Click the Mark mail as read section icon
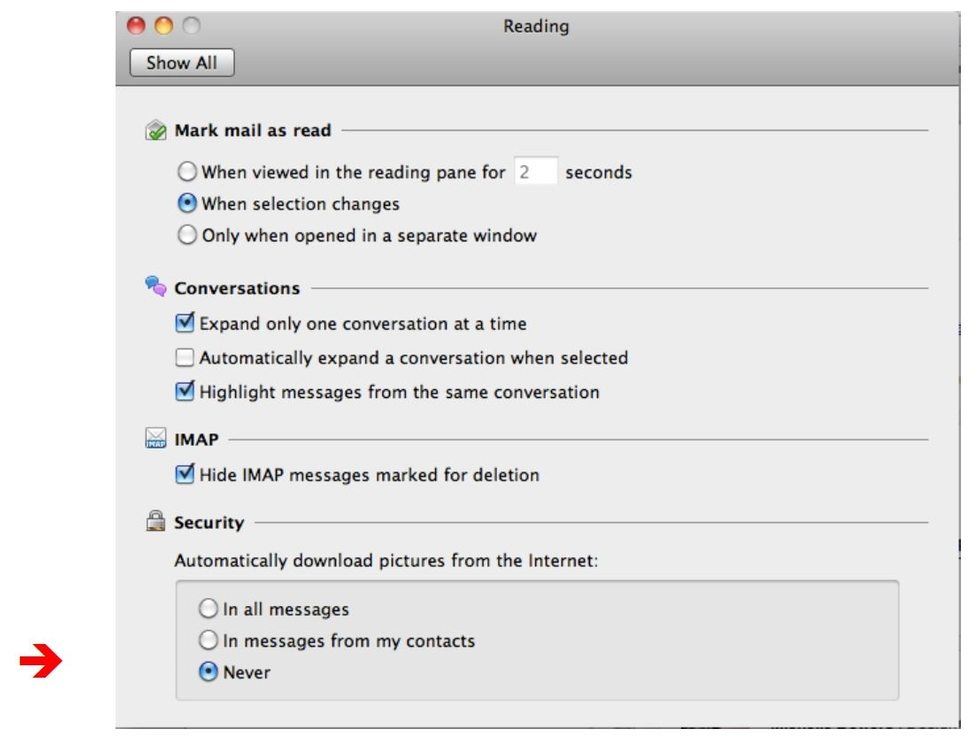The height and width of the screenshot is (742, 979). (155, 131)
